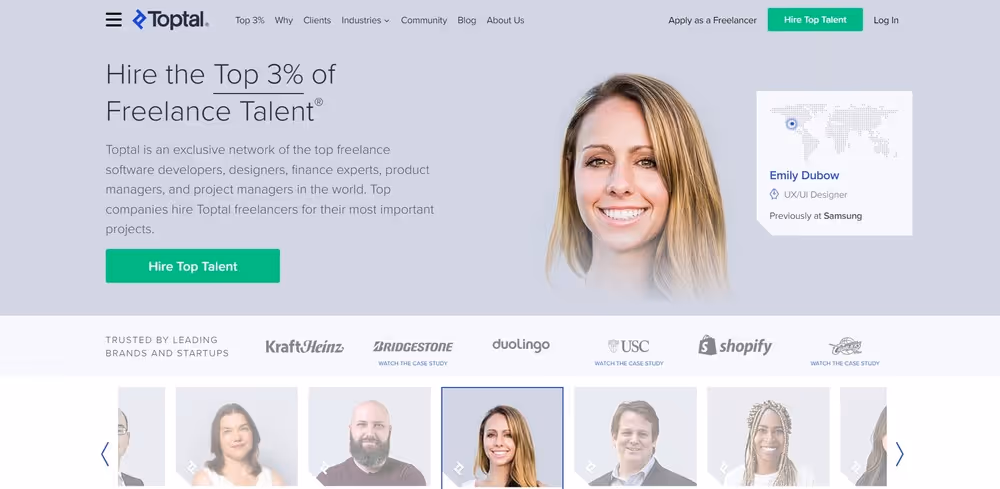The width and height of the screenshot is (1000, 489).
Task: Click the Shopify logo
Action: pyautogui.click(x=735, y=346)
